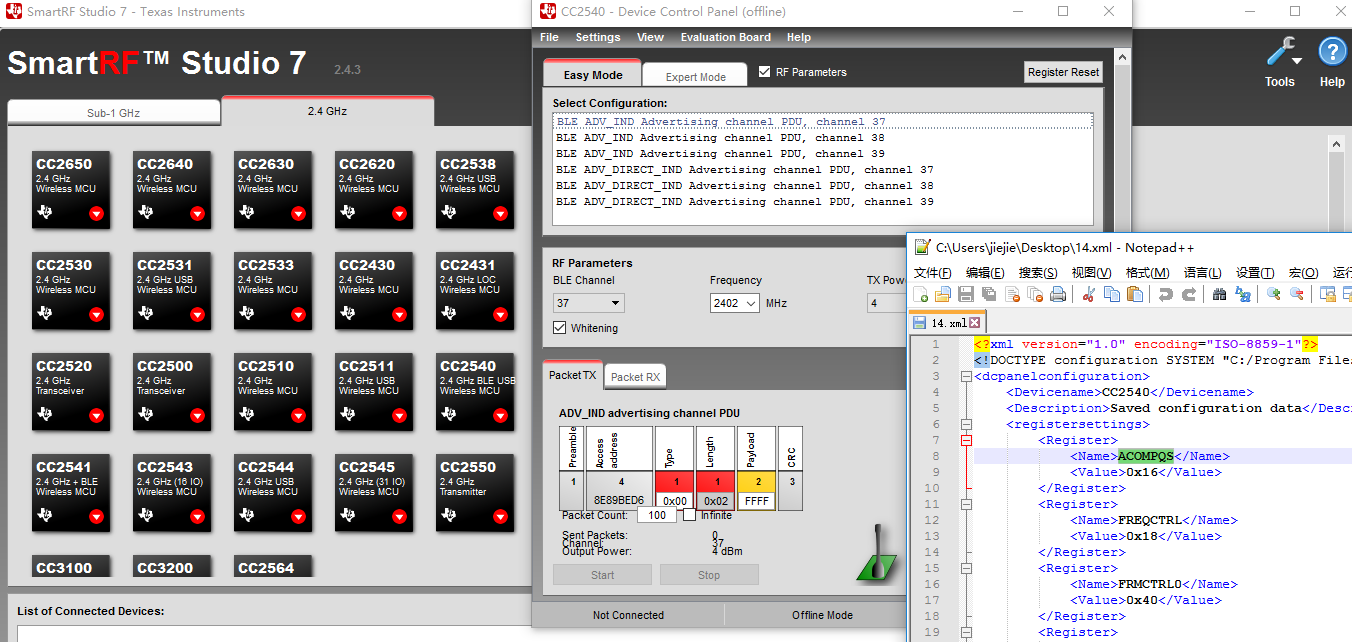Uncheck the Whitening checkbox
Image resolution: width=1352 pixels, height=642 pixels.
(560, 328)
